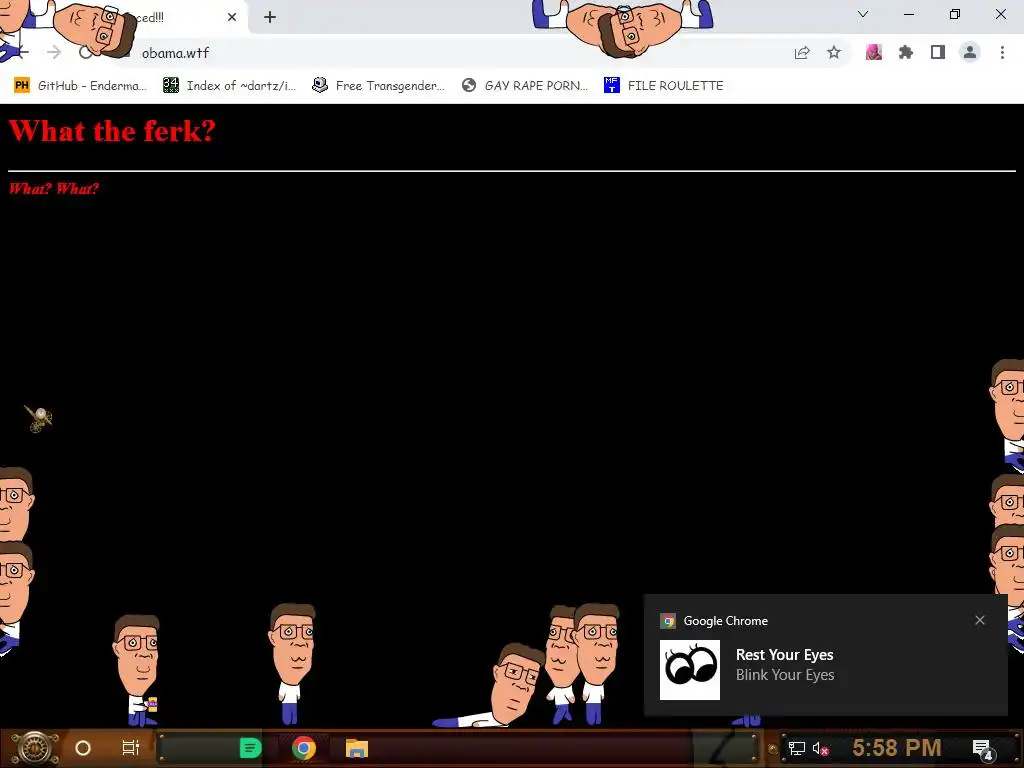This screenshot has width=1024, height=768.
Task: Switch to Chrome in the taskbar
Action: [x=304, y=748]
